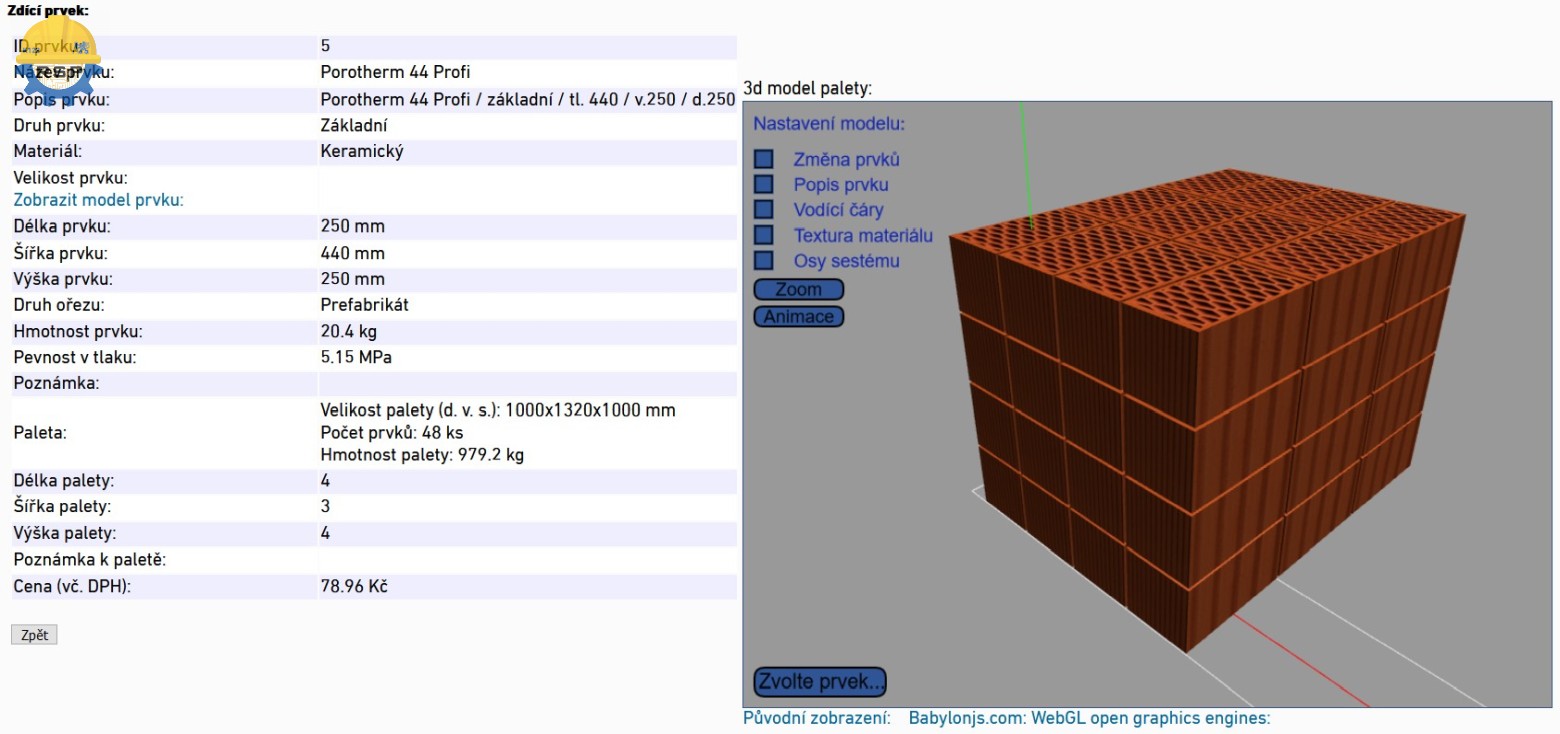
Task: Click Počet prvků: 48 ks text
Action: (x=392, y=433)
